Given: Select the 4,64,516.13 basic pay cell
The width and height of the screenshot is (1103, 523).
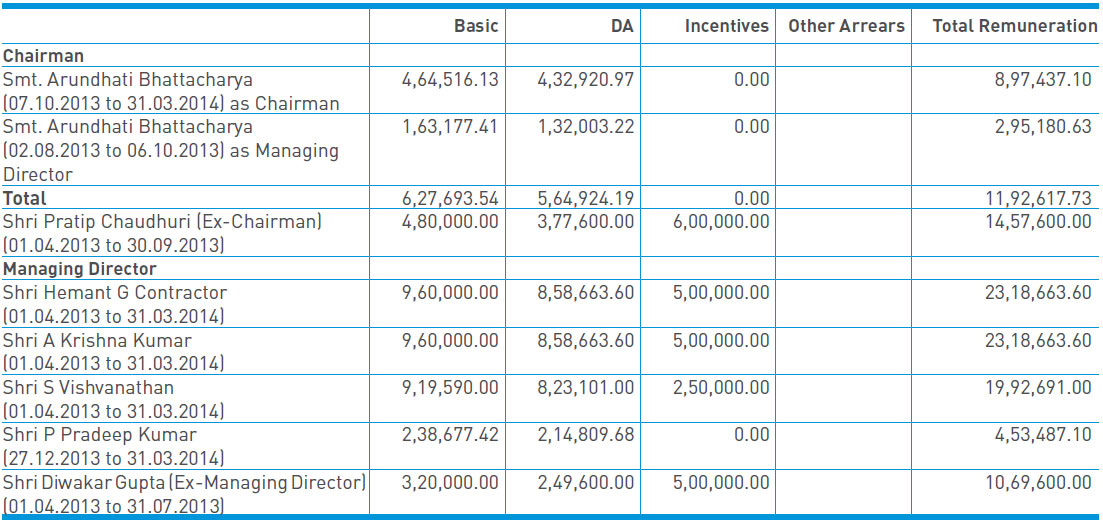Looking at the screenshot, I should pos(449,79).
